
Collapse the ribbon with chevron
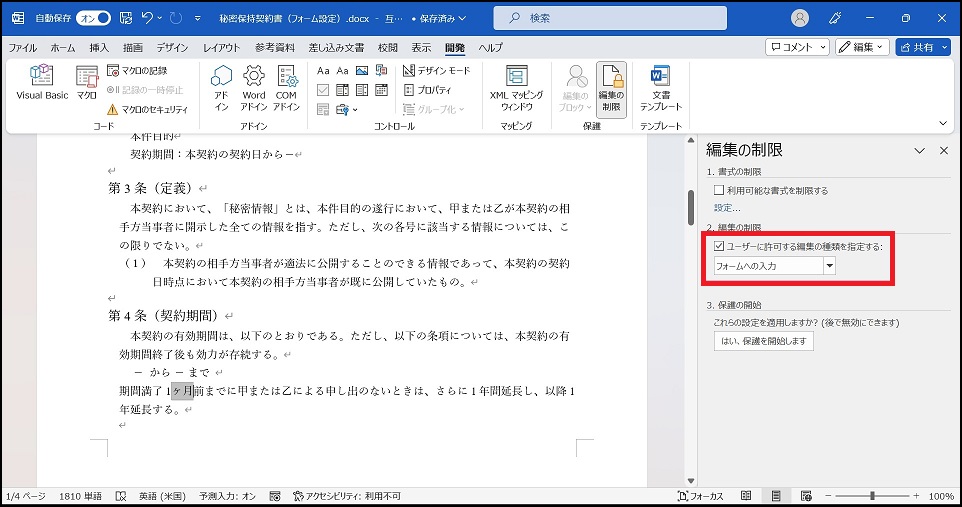click(x=943, y=123)
